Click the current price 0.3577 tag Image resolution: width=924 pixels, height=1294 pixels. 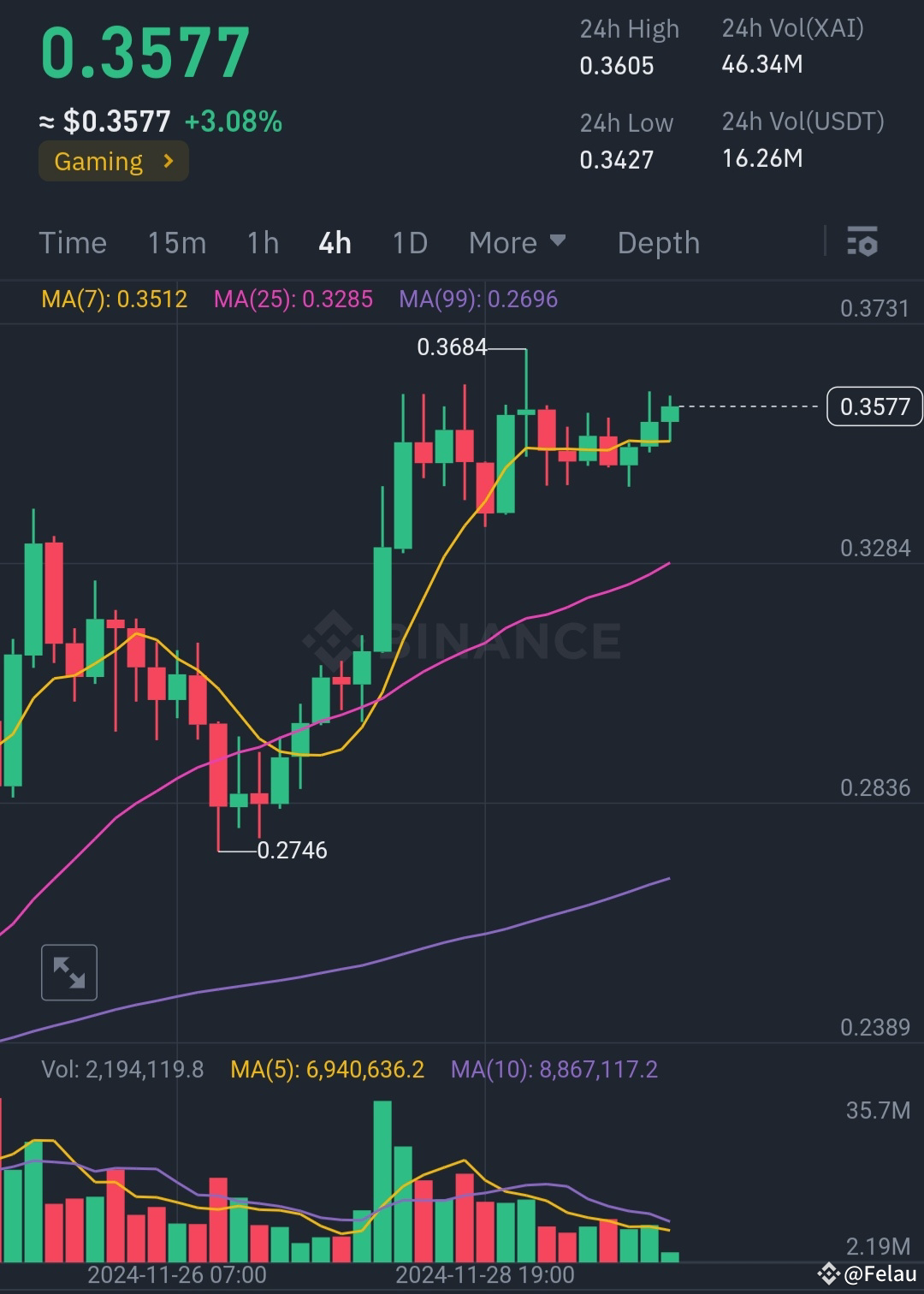pyautogui.click(x=874, y=407)
